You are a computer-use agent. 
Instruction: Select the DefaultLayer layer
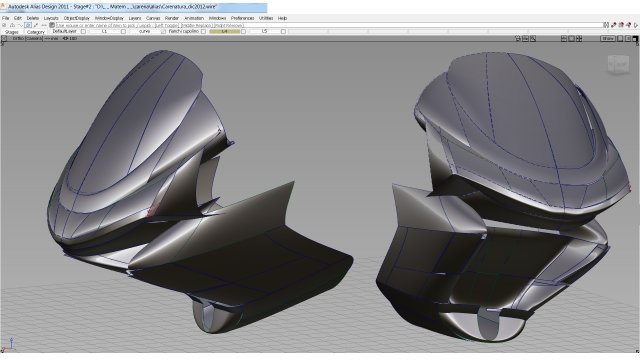click(64, 31)
